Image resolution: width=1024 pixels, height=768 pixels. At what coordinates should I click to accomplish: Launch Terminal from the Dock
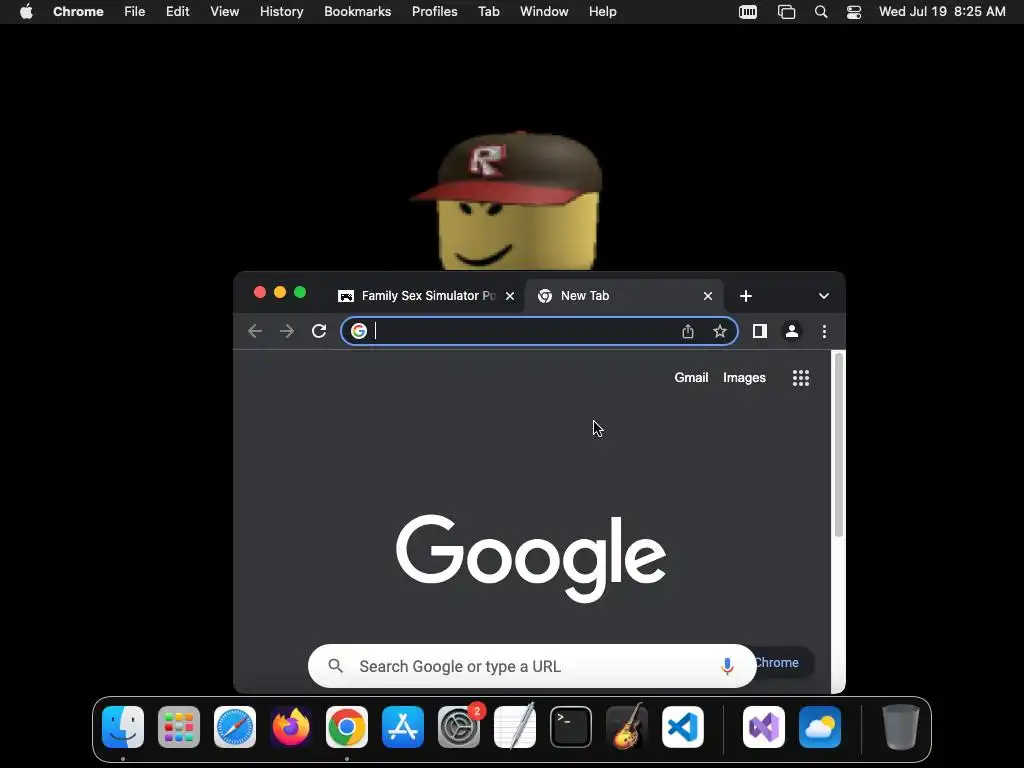[x=571, y=727]
